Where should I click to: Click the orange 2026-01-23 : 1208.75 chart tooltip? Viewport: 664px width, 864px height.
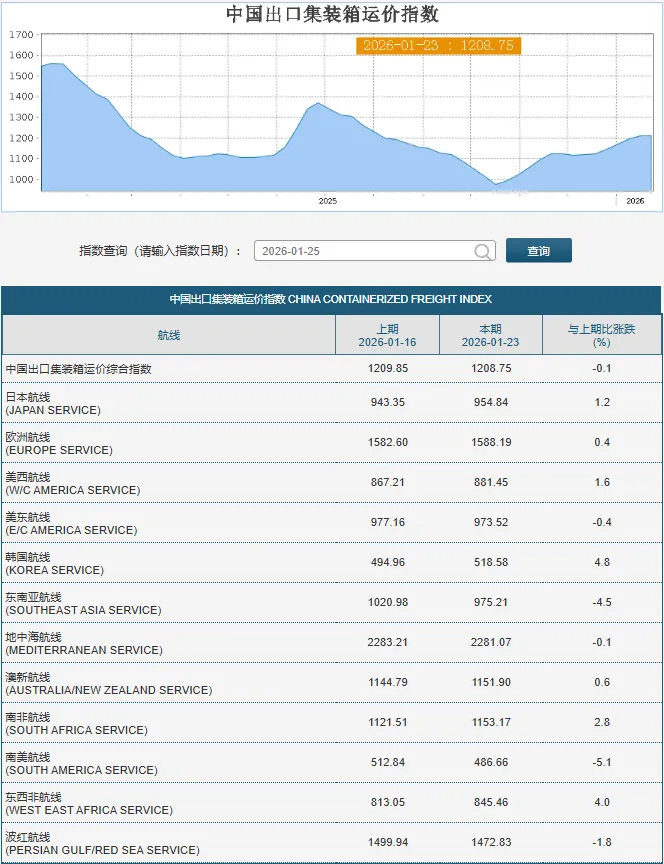(438, 45)
